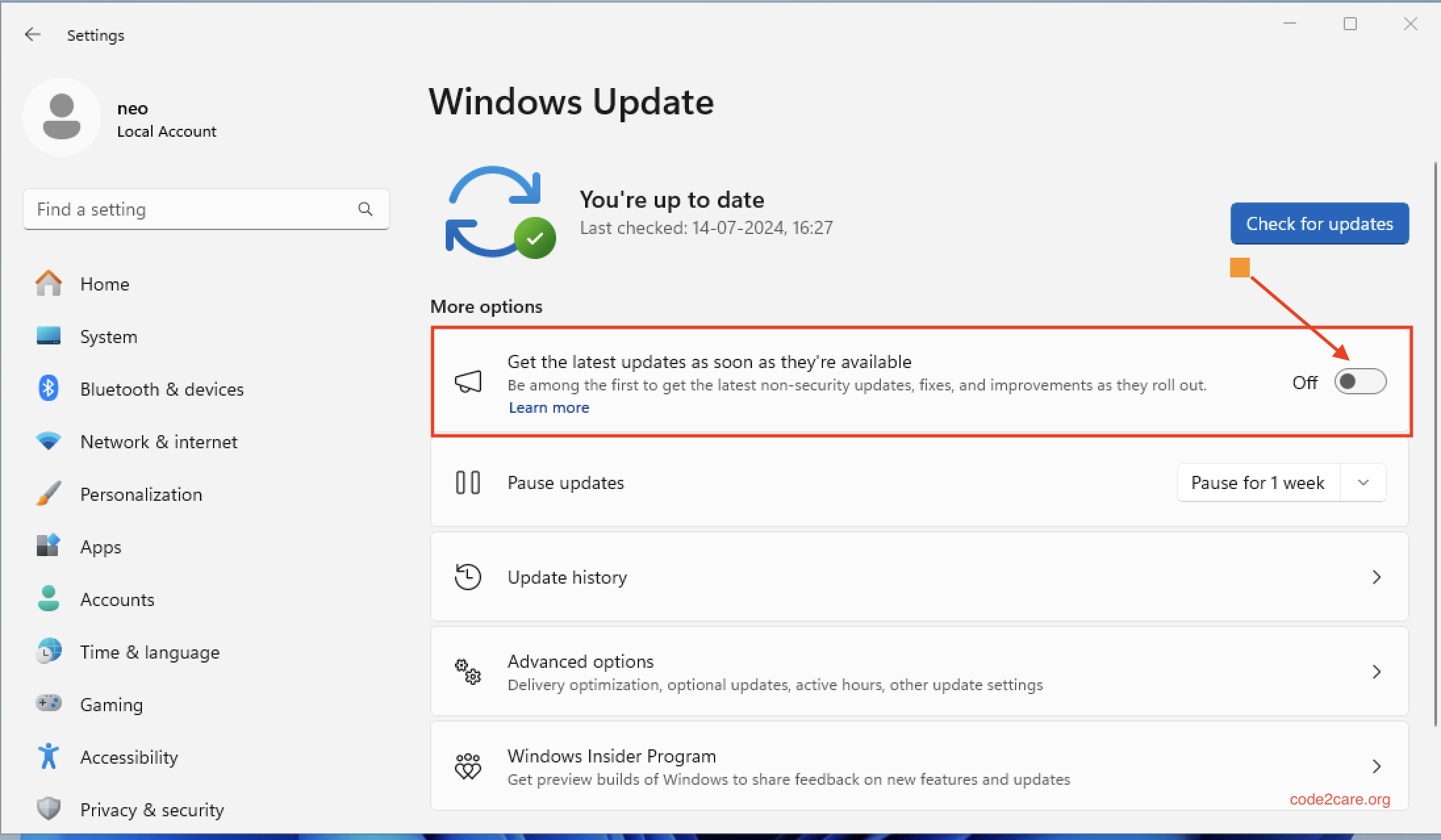Open Privacy & security settings
The width and height of the screenshot is (1441, 840).
pos(48,809)
